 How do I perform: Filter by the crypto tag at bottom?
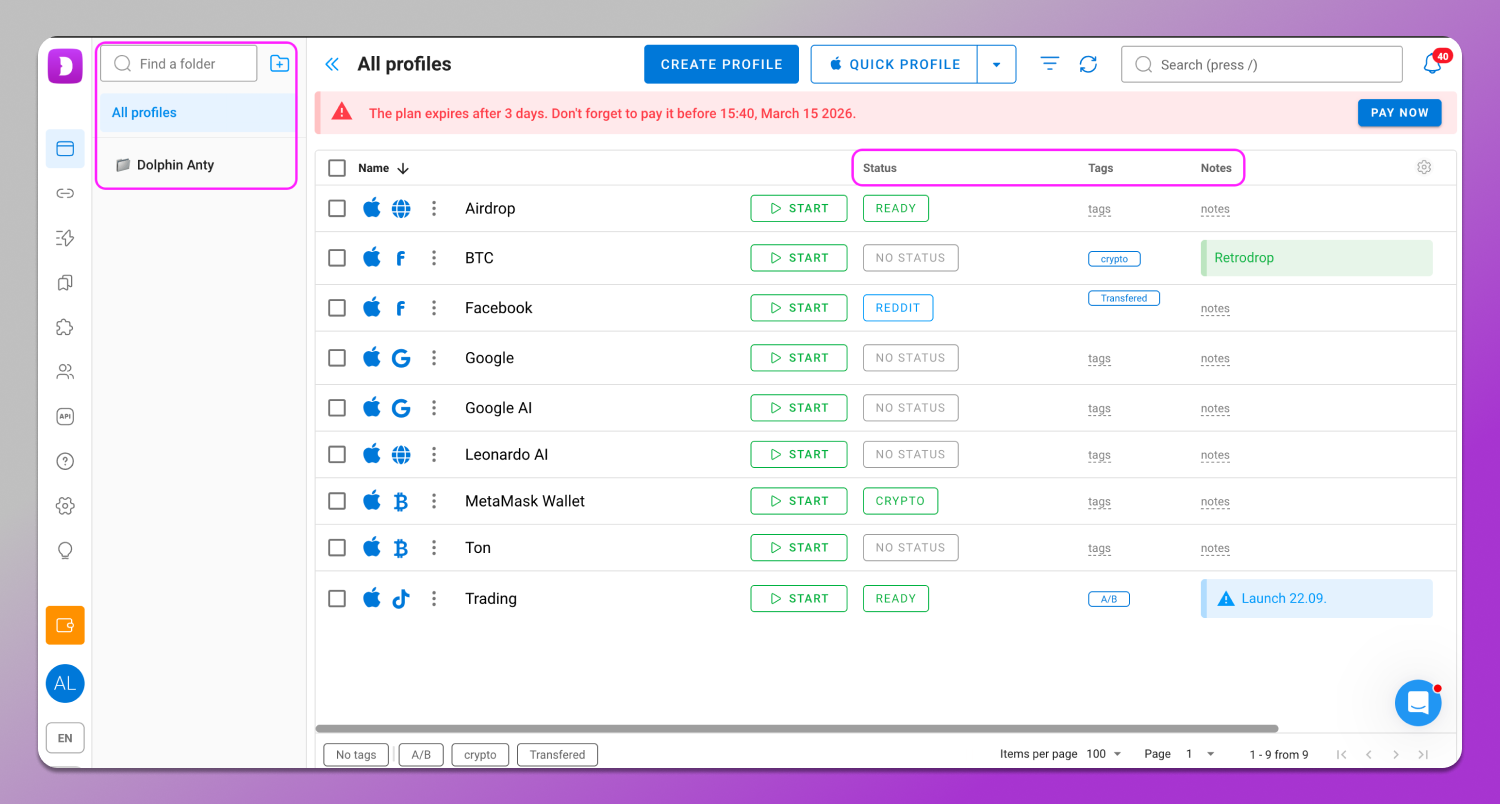[x=480, y=755]
